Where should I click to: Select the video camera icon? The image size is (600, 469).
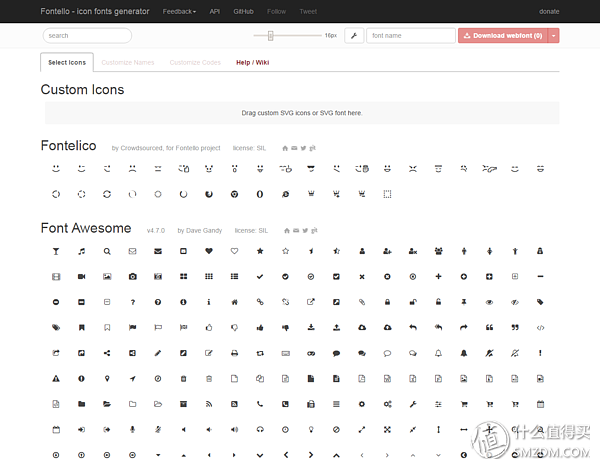[x=82, y=277]
